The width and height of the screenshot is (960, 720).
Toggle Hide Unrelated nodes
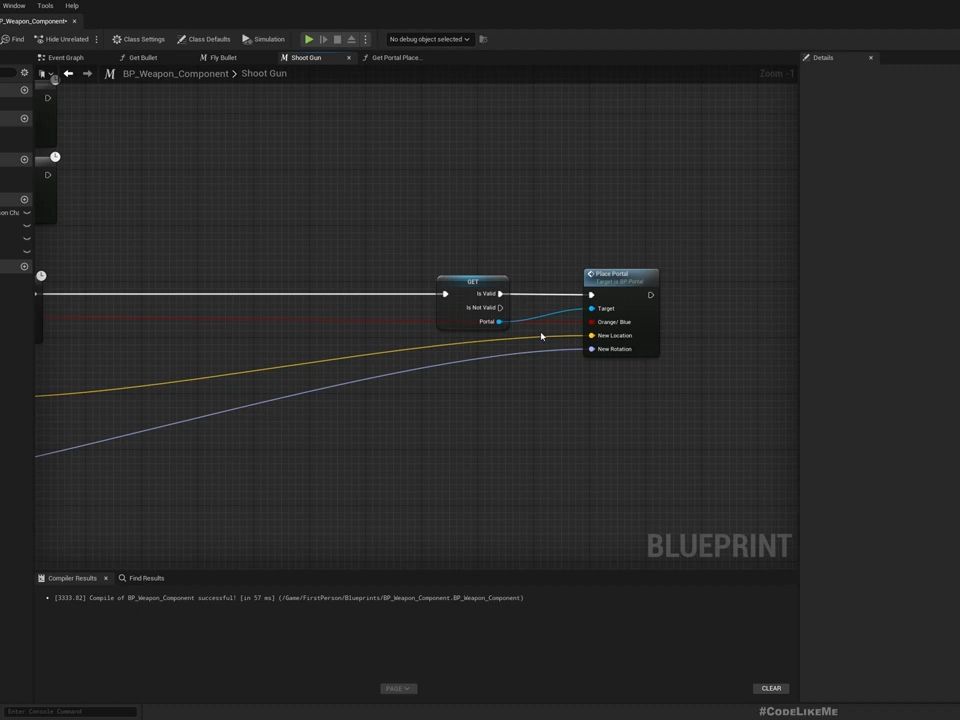61,39
